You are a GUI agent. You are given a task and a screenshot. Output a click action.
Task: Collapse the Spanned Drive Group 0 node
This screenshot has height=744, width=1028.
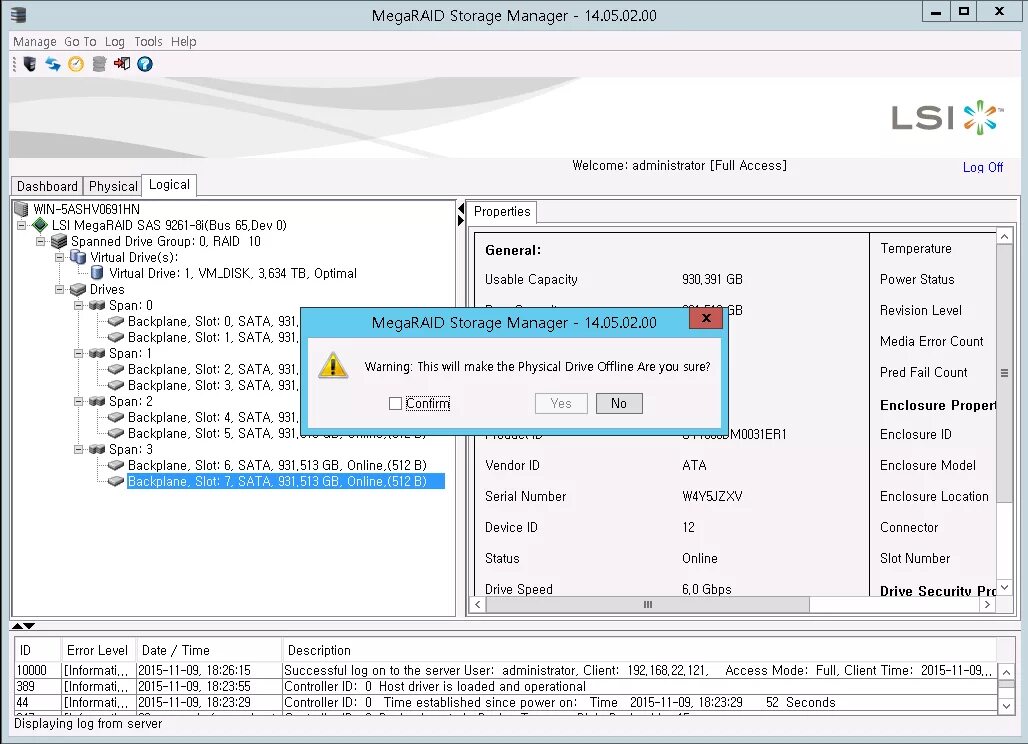[x=41, y=241]
